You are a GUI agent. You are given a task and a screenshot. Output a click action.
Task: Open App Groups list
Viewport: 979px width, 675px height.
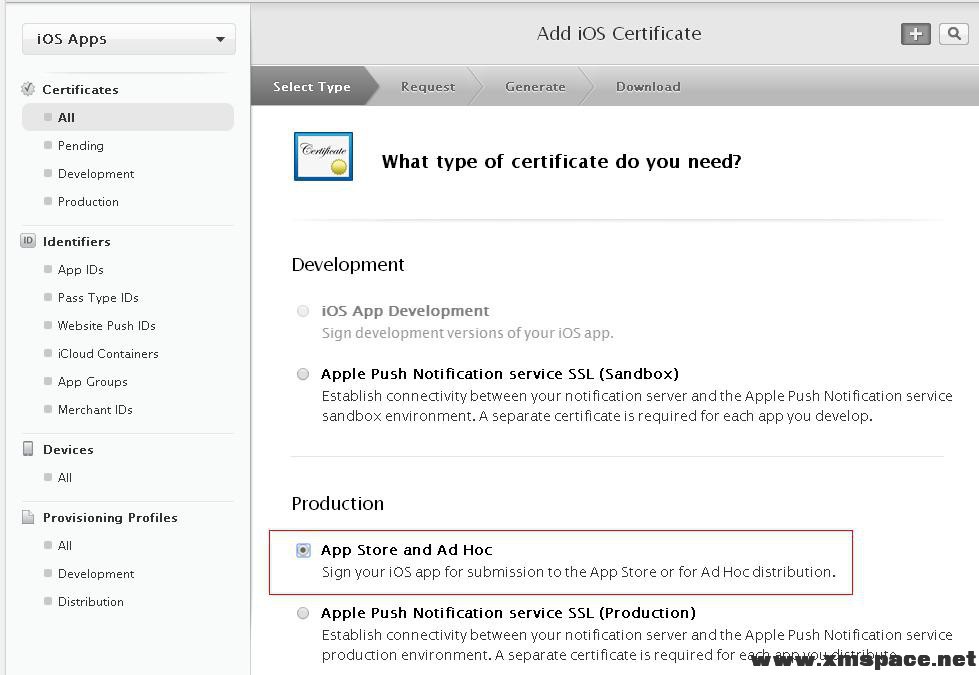[x=92, y=382]
